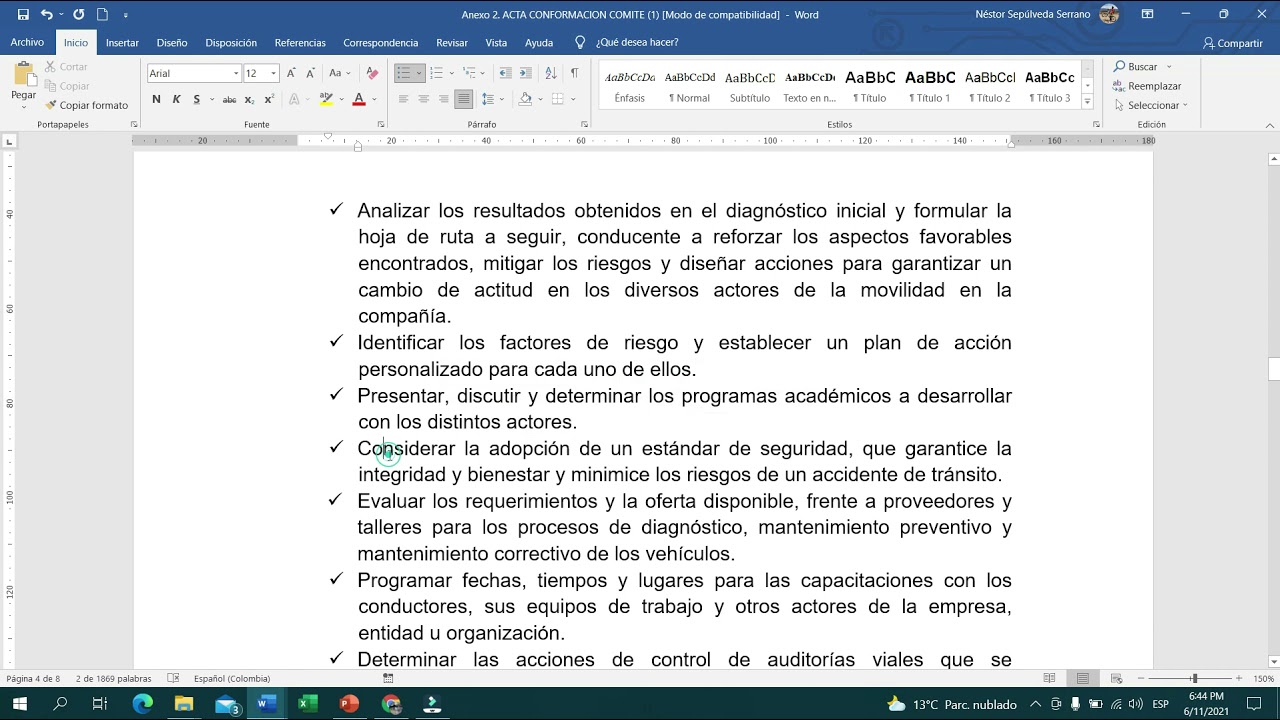Switch to read mode view in status bar
The width and height of the screenshot is (1280, 720).
coord(1049,678)
